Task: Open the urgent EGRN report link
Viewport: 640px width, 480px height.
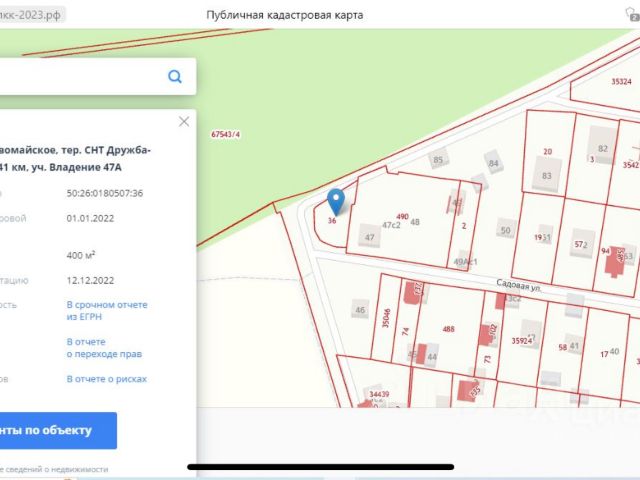Action: click(x=107, y=311)
